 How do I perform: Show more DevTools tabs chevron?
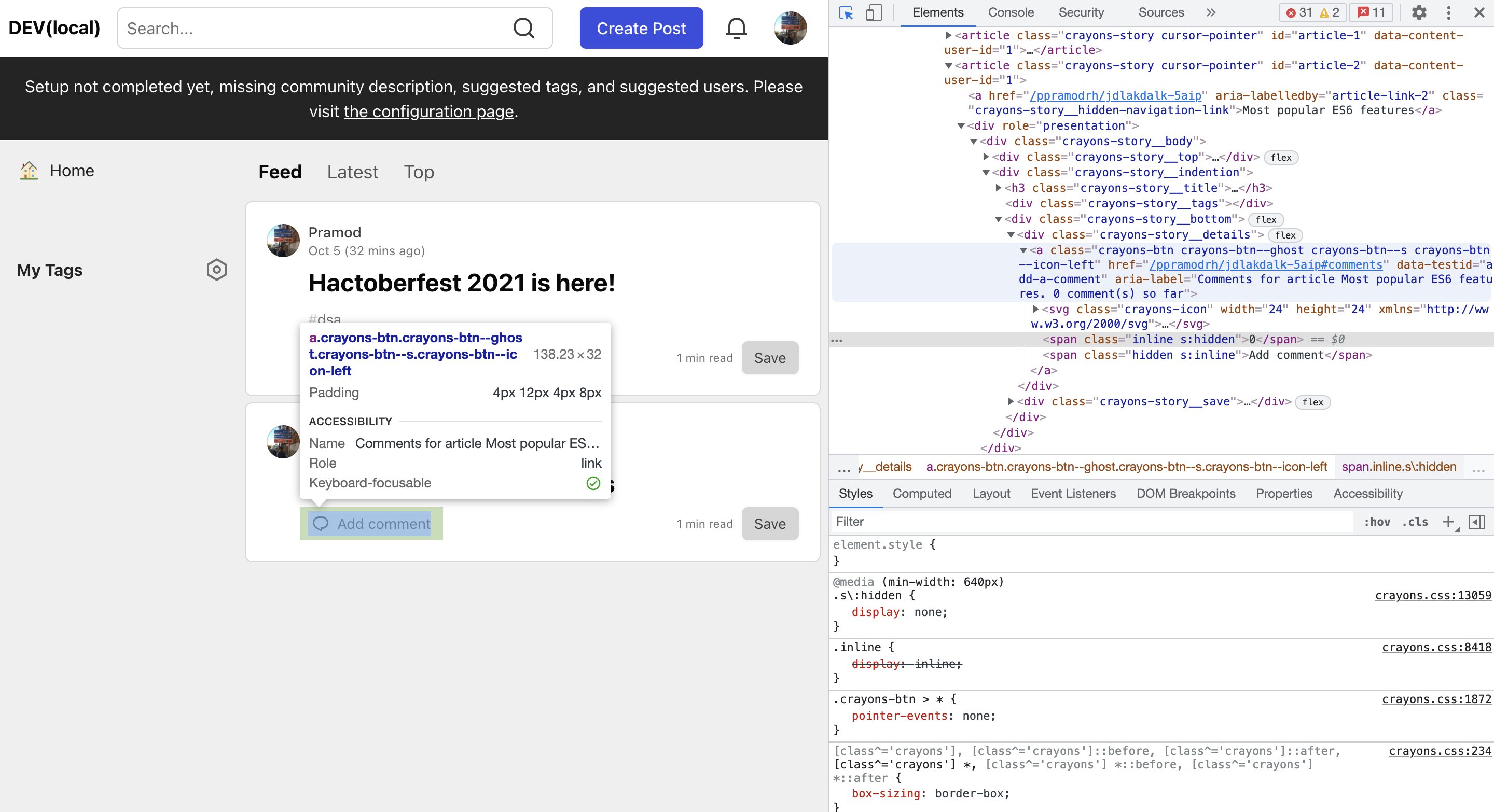click(x=1210, y=13)
